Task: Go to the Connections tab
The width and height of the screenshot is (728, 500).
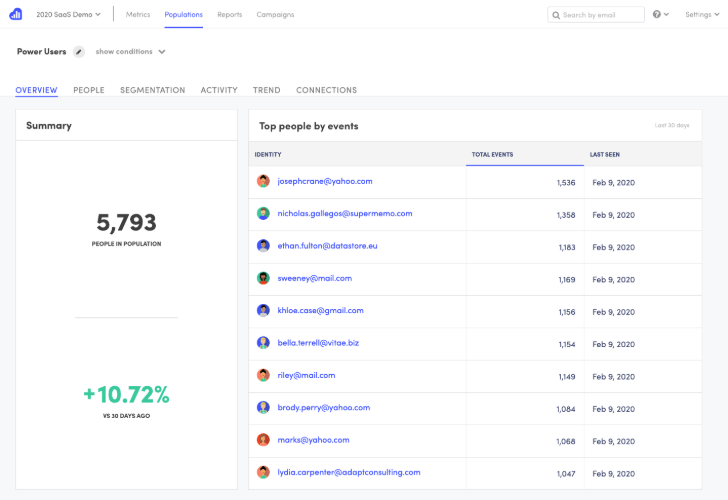Action: click(326, 90)
